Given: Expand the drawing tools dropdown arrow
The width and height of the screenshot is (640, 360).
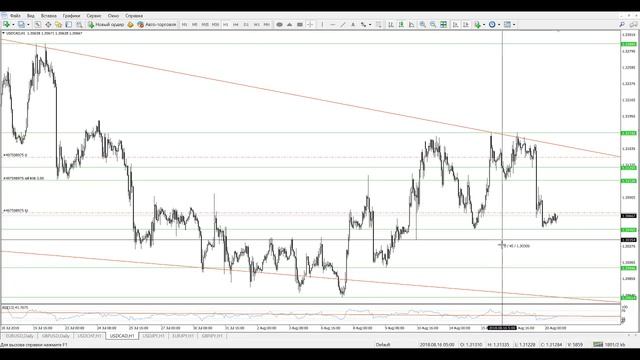Looking at the screenshot, I should [x=370, y=24].
